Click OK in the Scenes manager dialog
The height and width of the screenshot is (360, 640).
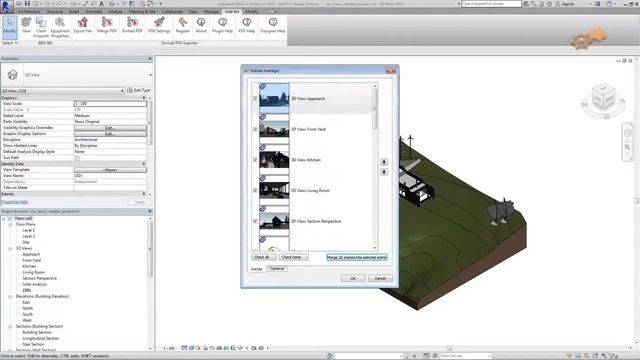pos(353,278)
